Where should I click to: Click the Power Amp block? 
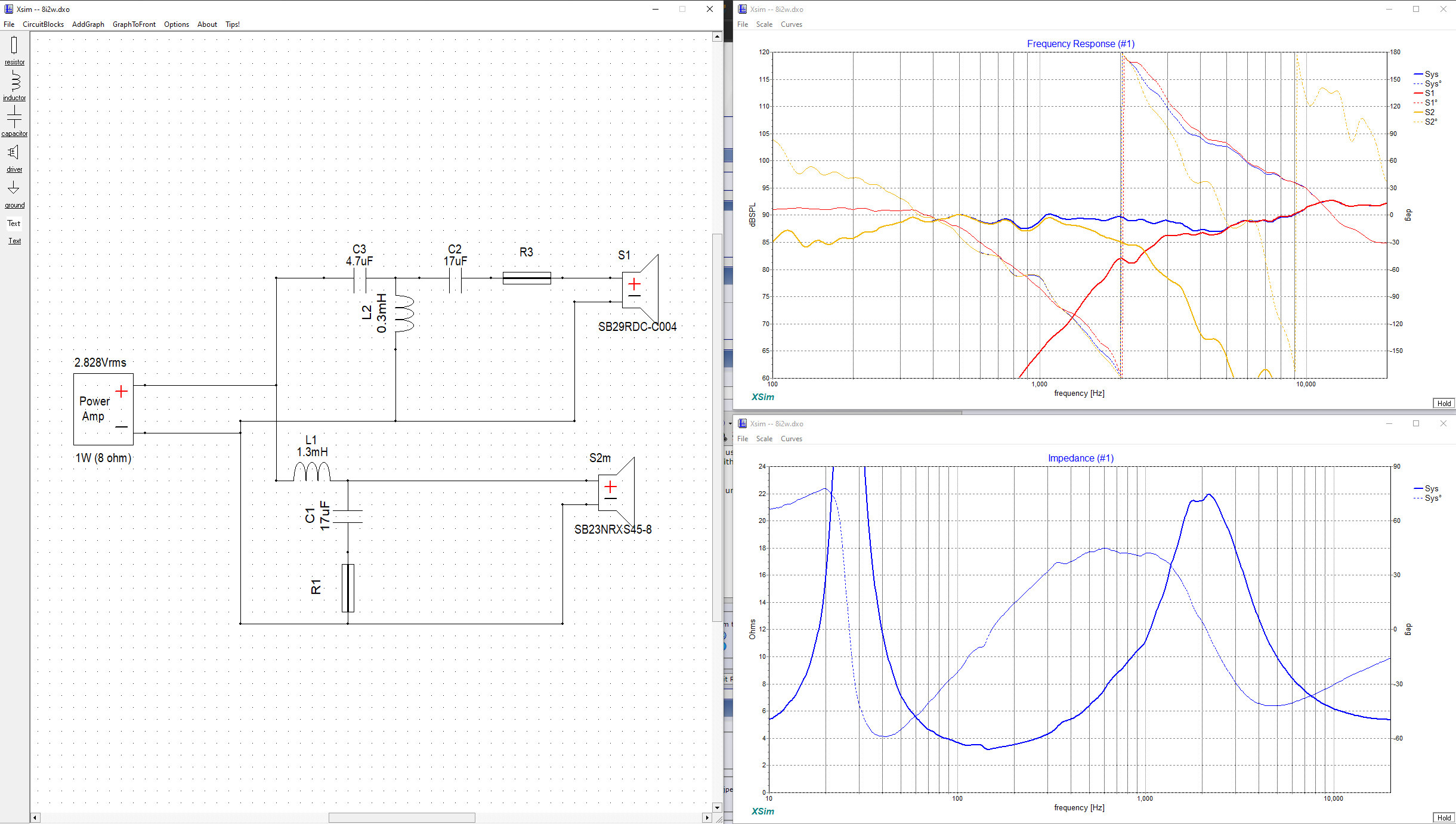(103, 409)
